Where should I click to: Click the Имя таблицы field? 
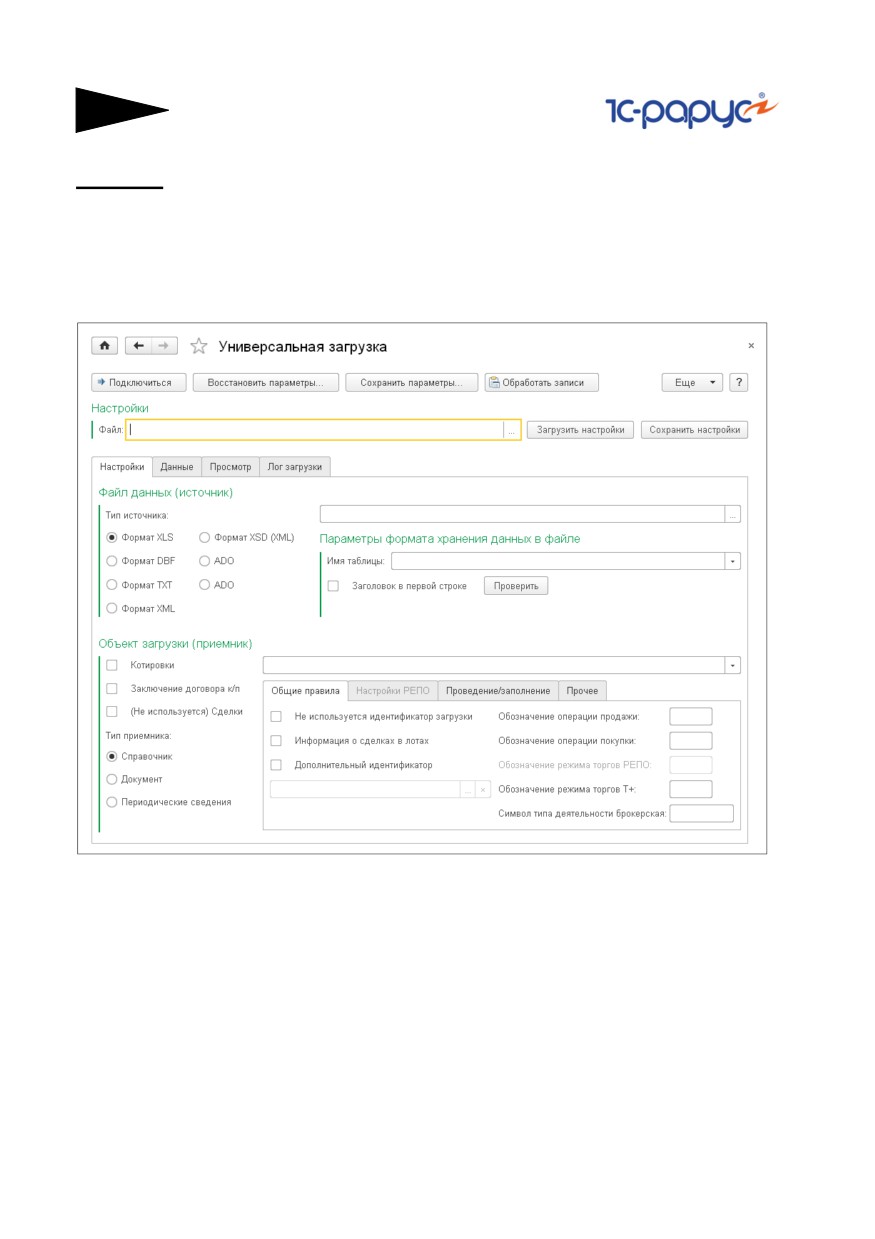pyautogui.click(x=558, y=561)
